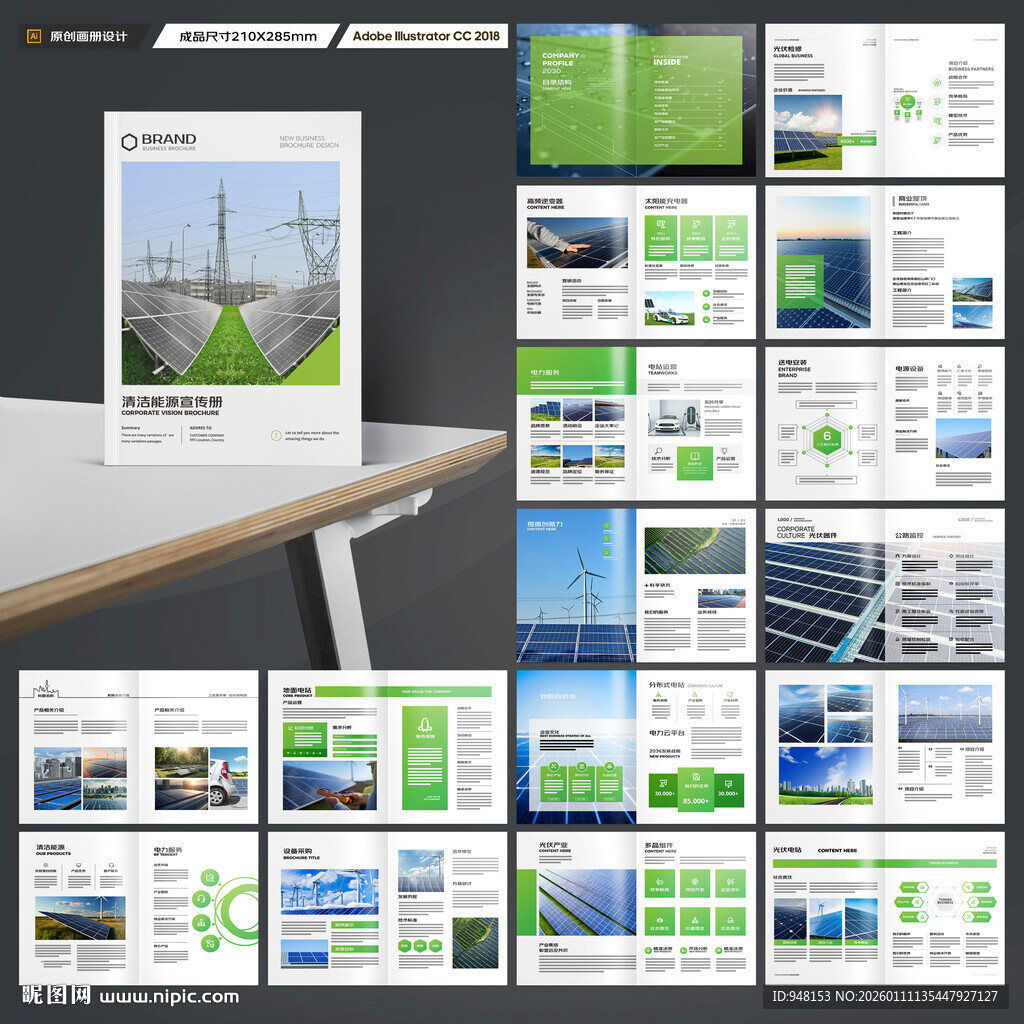Click the hand touching solar panel photo
Viewport: 1024px width, 1024px height.
coord(577,243)
